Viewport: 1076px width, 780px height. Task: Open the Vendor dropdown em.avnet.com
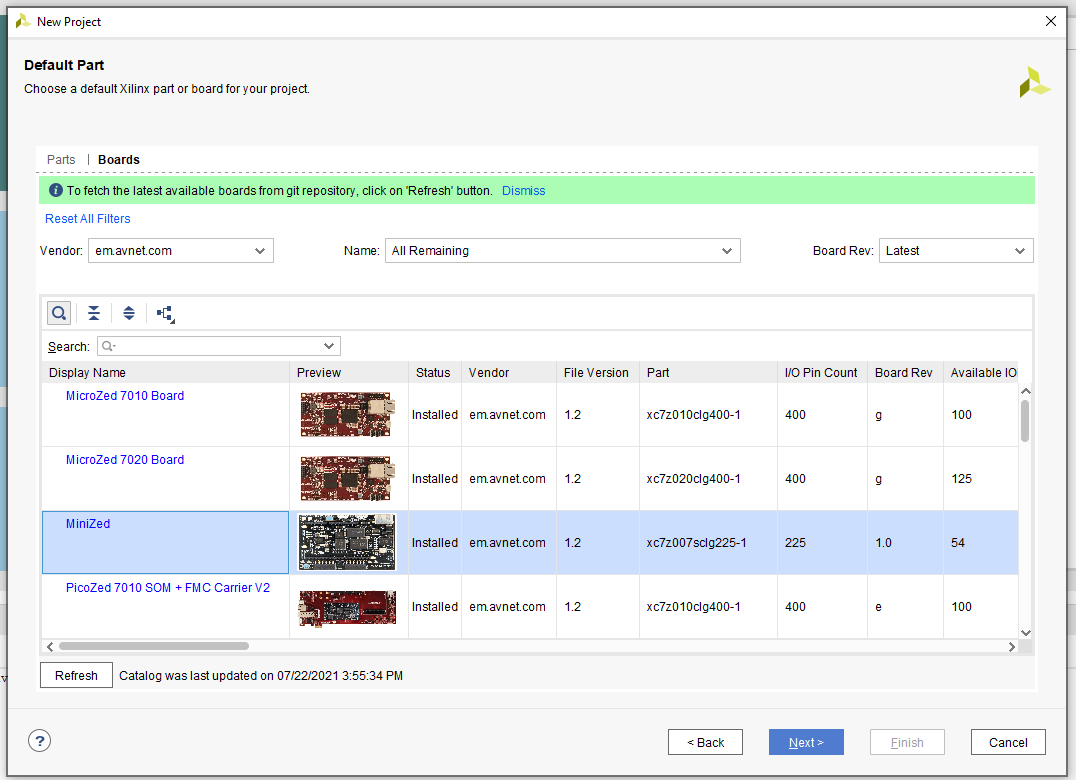pos(181,250)
